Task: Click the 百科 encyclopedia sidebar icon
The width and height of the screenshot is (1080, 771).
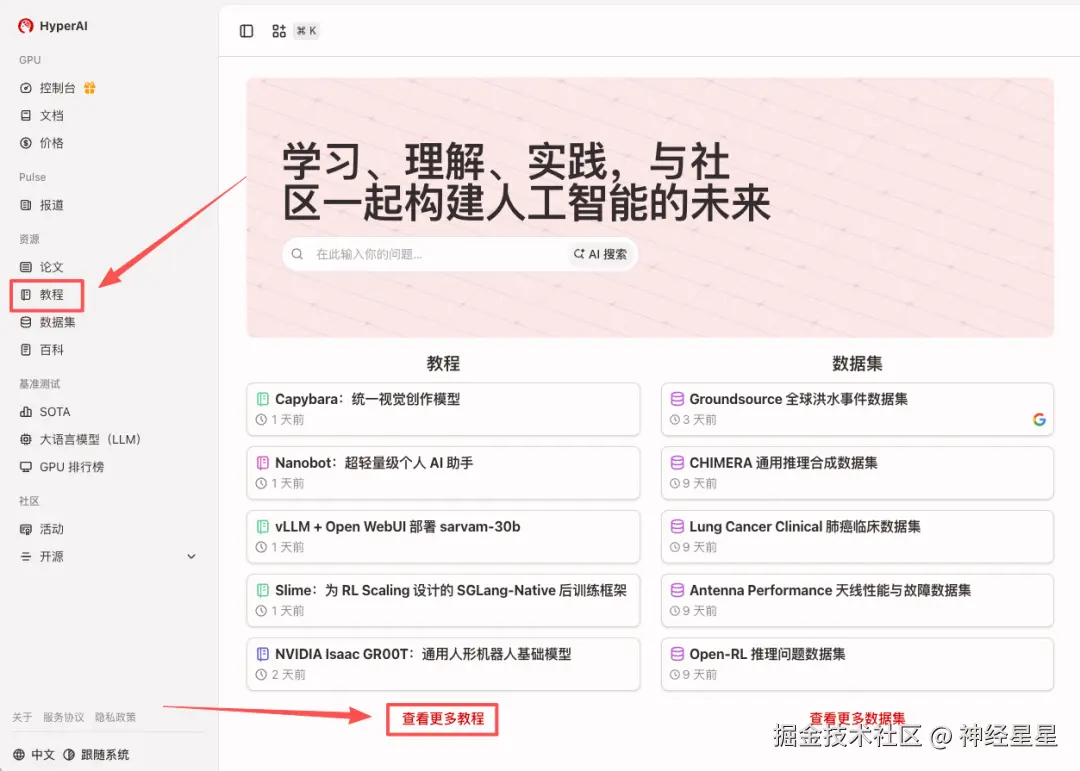Action: (x=27, y=349)
